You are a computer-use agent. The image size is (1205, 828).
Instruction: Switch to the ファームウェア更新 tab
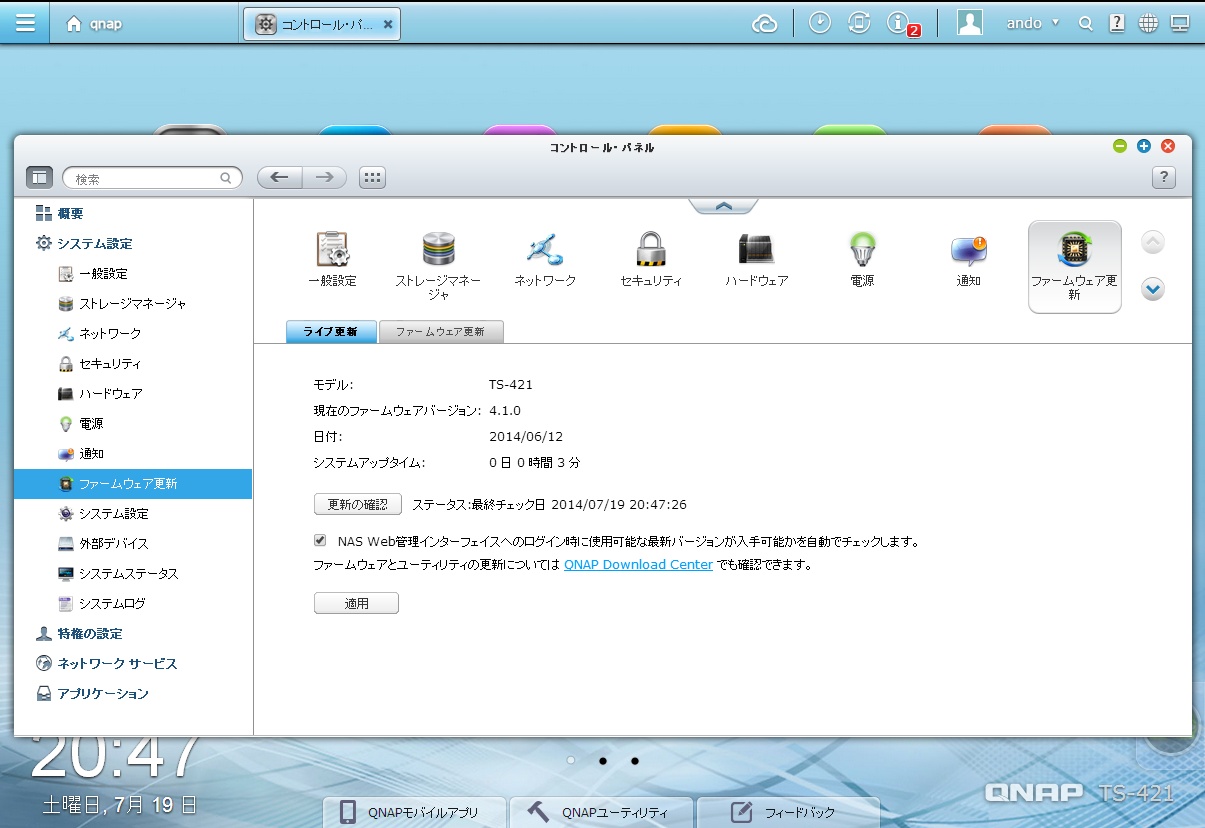[440, 332]
